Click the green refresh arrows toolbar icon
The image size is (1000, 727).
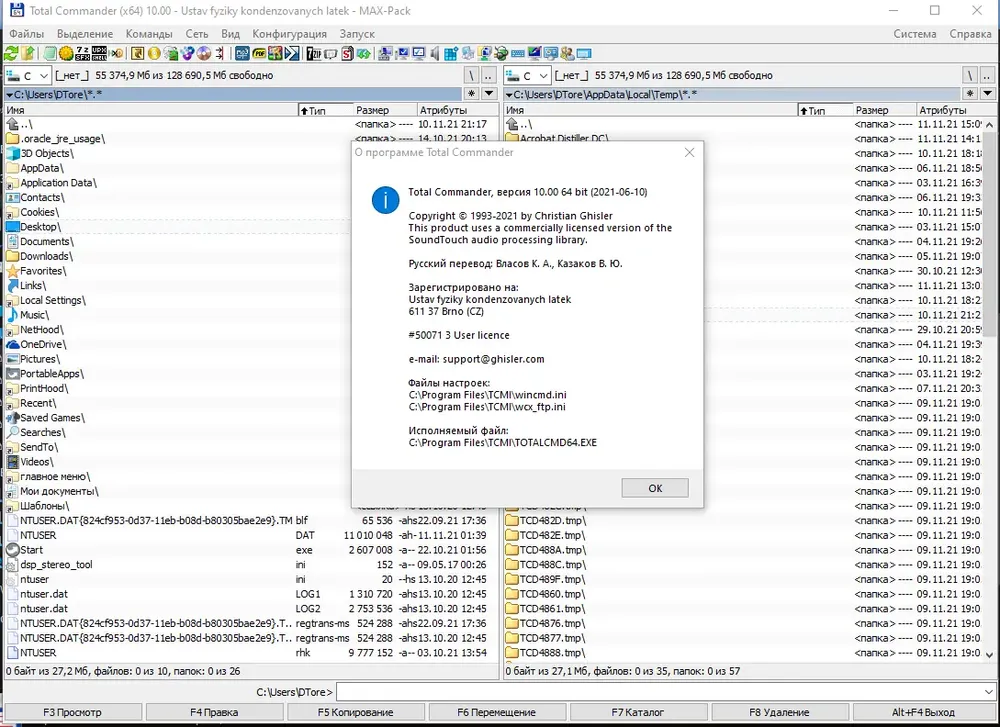click(11, 54)
